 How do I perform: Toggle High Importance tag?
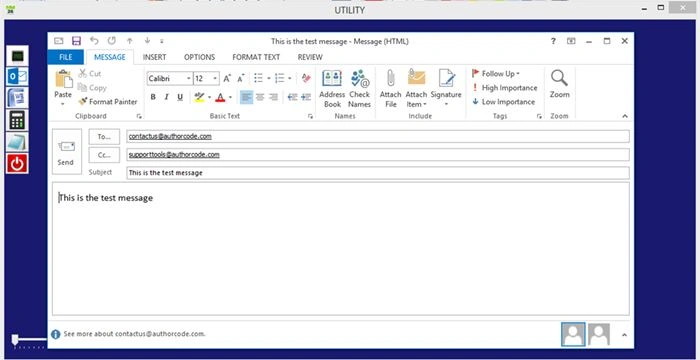(x=504, y=88)
